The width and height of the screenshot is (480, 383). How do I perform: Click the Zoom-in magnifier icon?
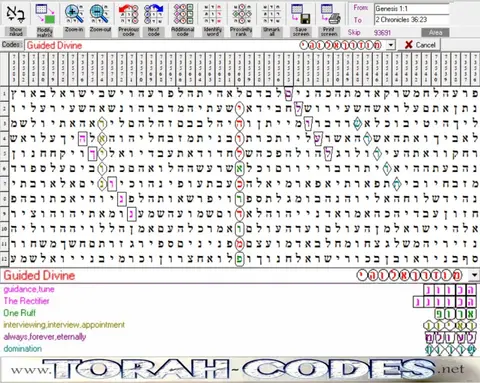pos(74,14)
